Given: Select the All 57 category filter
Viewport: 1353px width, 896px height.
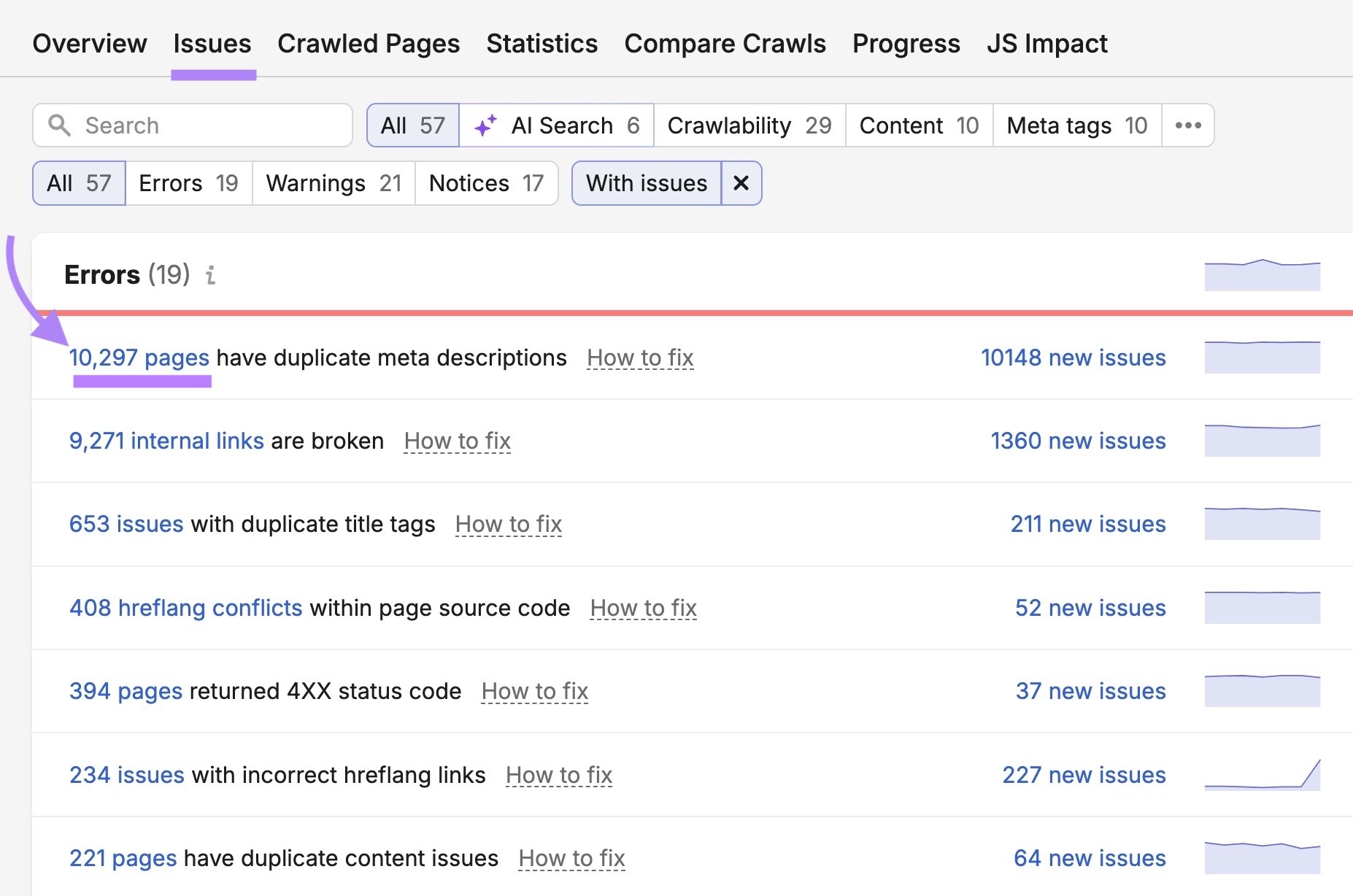Looking at the screenshot, I should click(x=413, y=125).
